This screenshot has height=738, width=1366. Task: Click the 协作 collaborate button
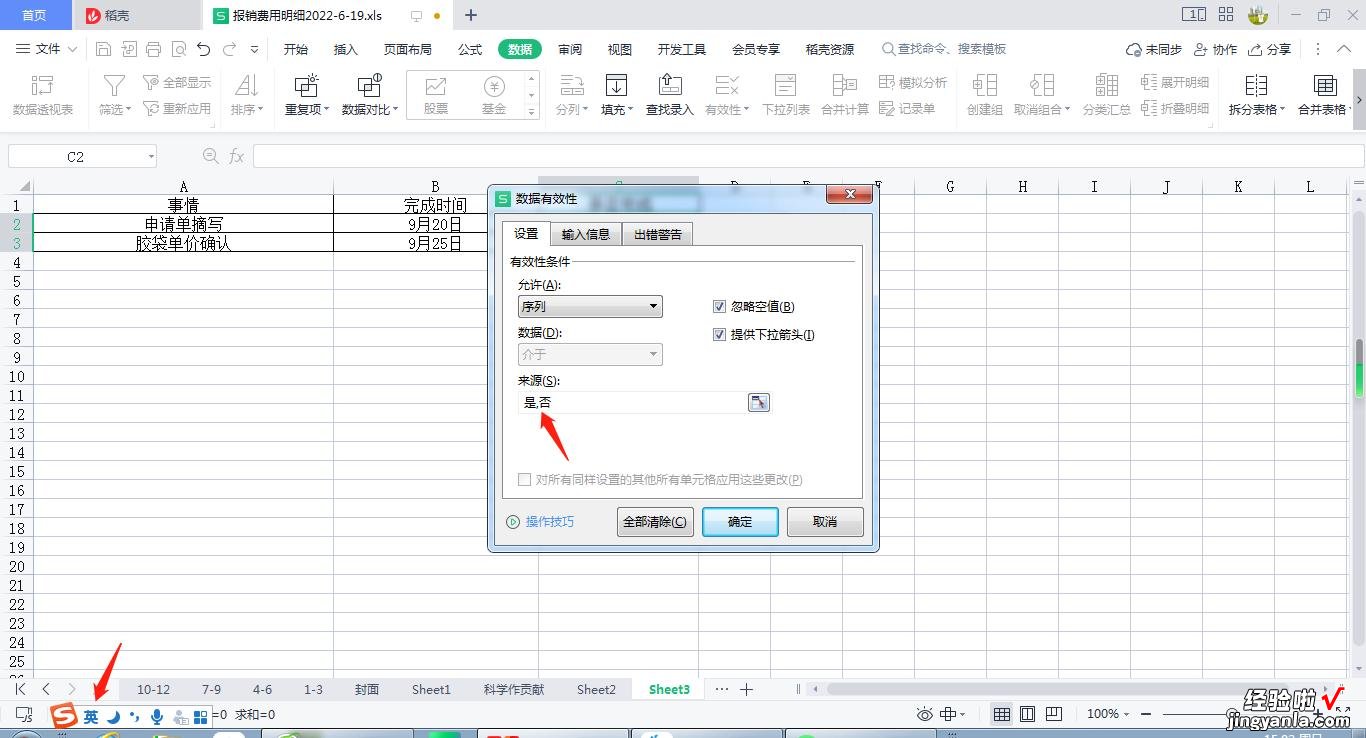click(x=1216, y=49)
